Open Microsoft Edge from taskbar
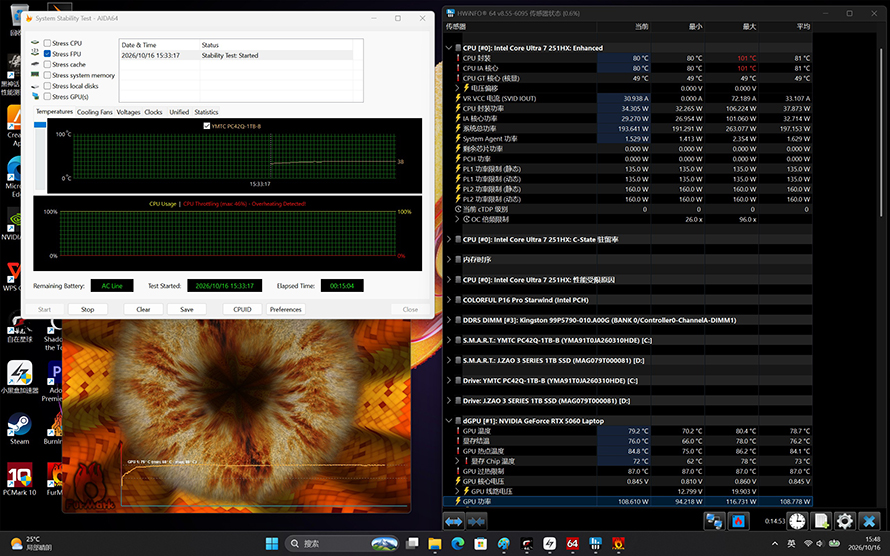Screen dimensions: 890x556 [457, 544]
